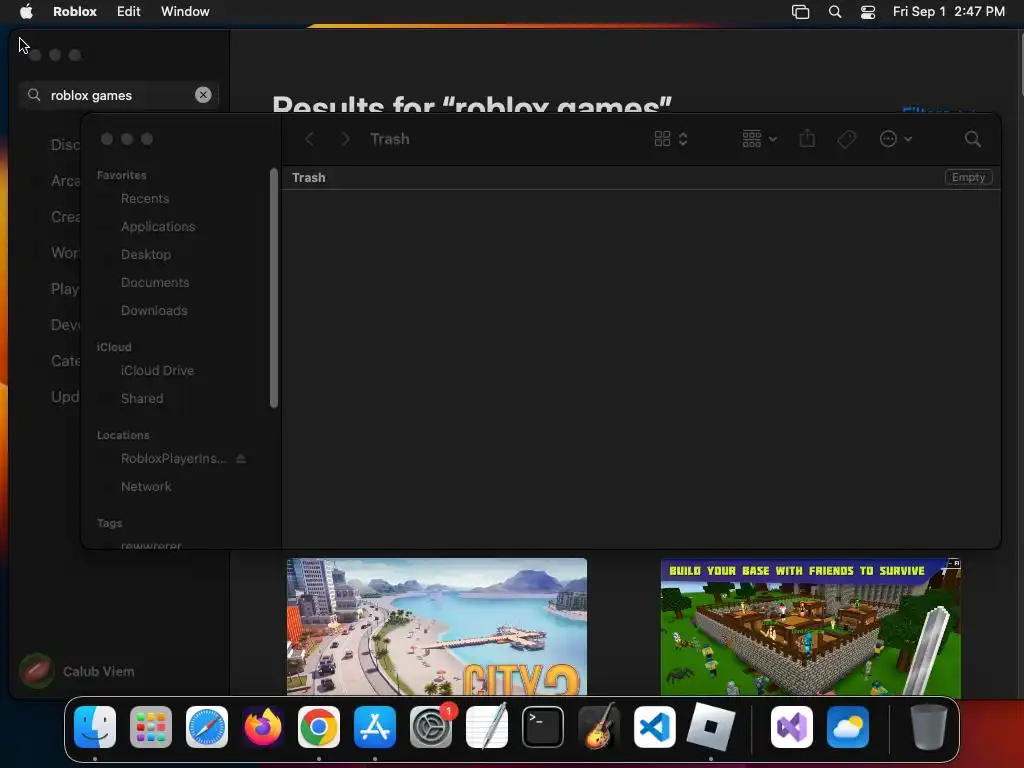
Task: Open the Edit menu
Action: (129, 12)
